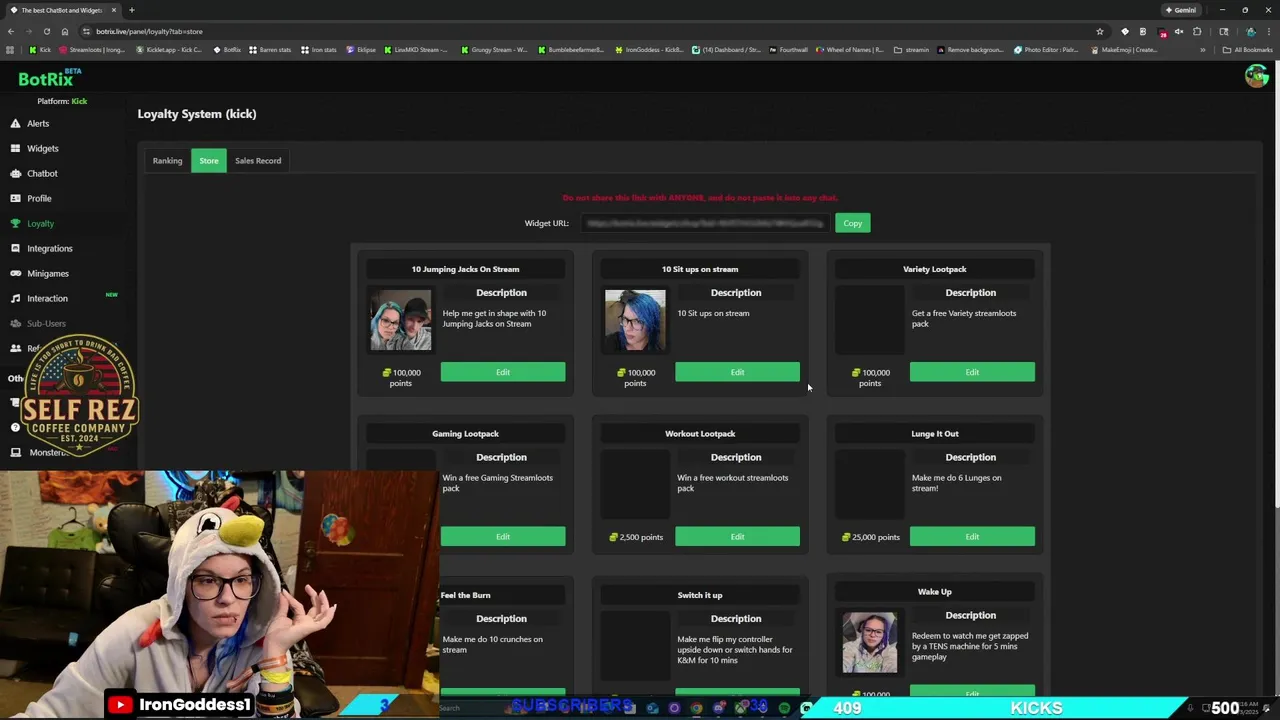This screenshot has height=720, width=1280.
Task: Select the Store tab
Action: pyautogui.click(x=209, y=161)
